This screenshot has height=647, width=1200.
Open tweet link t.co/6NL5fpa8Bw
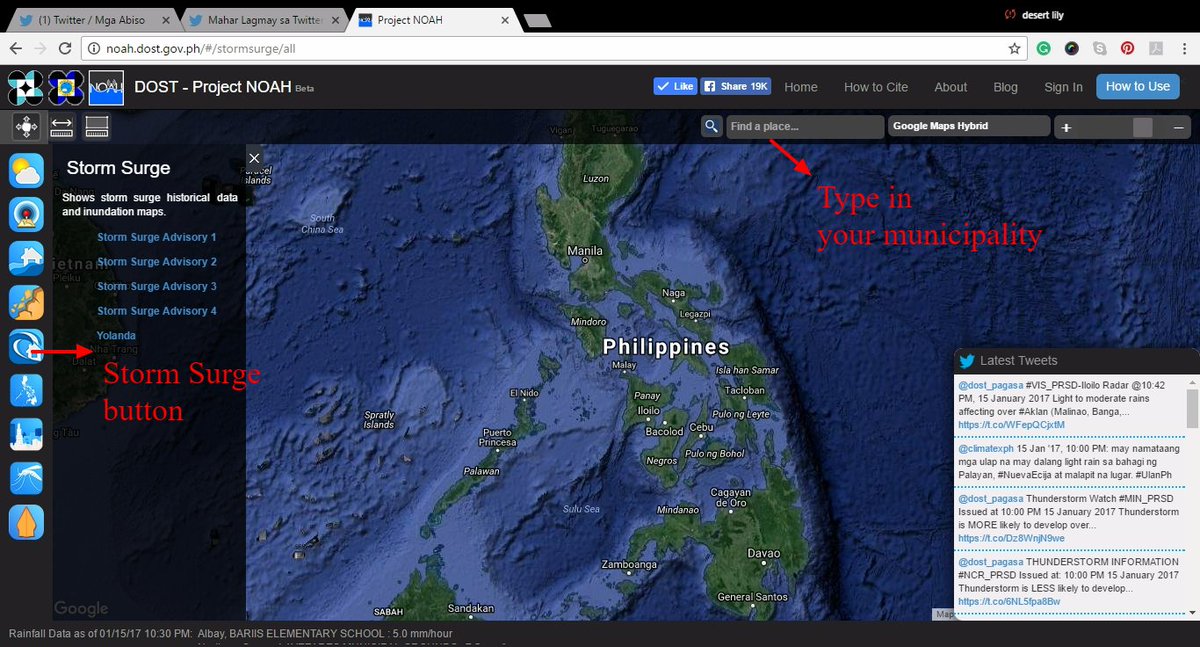coord(1010,602)
